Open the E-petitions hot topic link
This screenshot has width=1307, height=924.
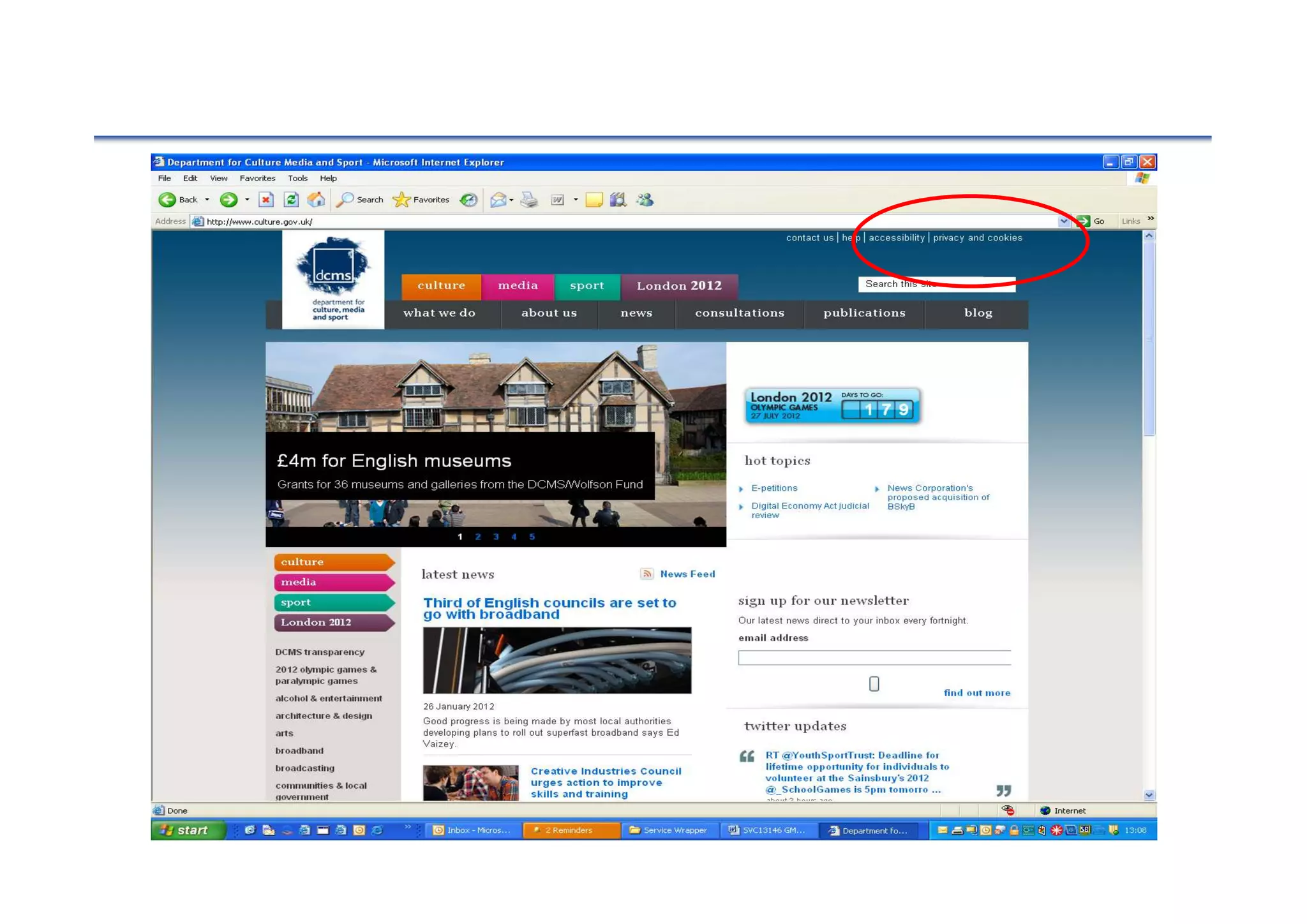pyautogui.click(x=774, y=488)
